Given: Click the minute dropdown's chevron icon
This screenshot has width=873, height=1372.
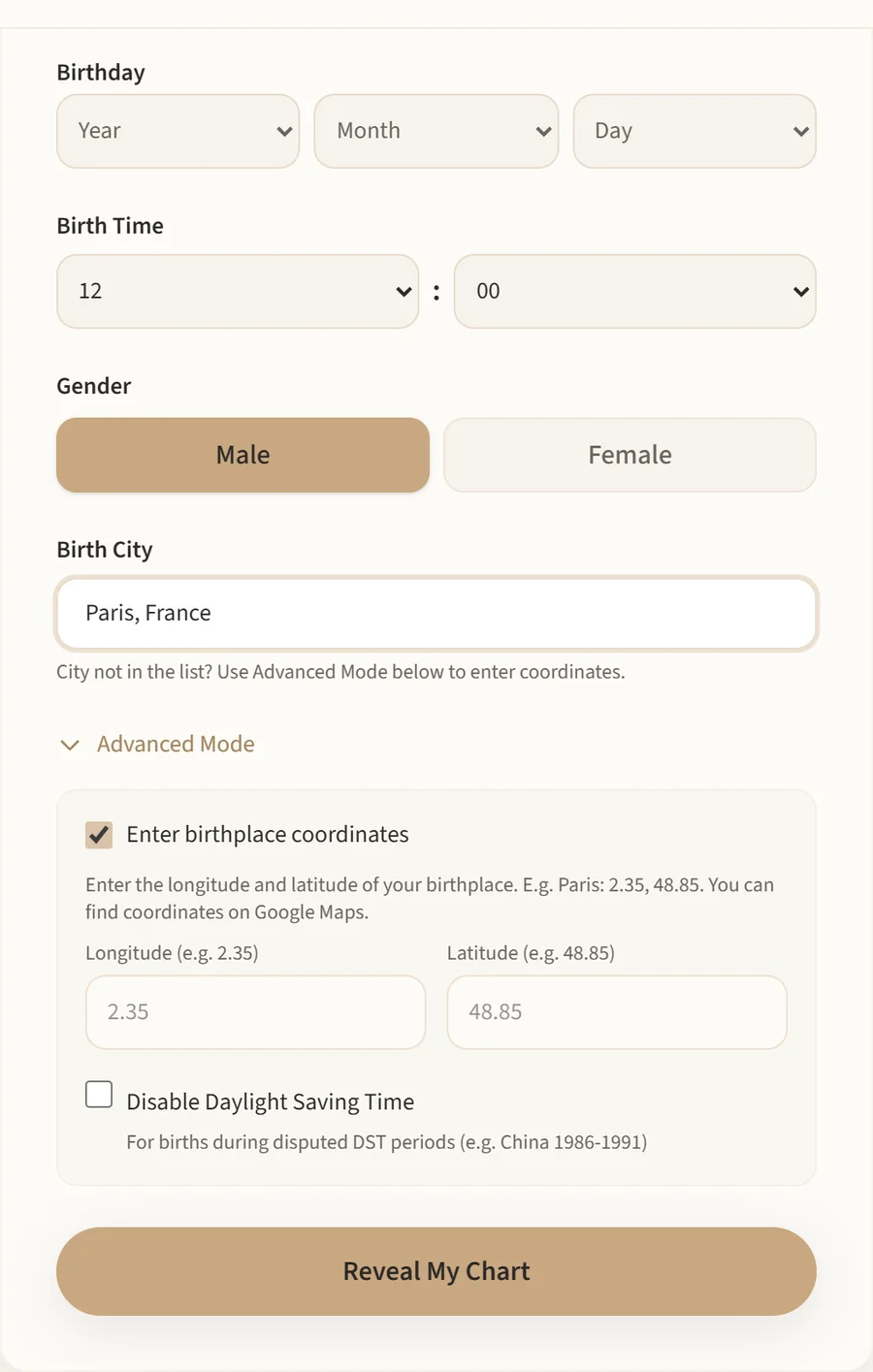Looking at the screenshot, I should coord(799,291).
